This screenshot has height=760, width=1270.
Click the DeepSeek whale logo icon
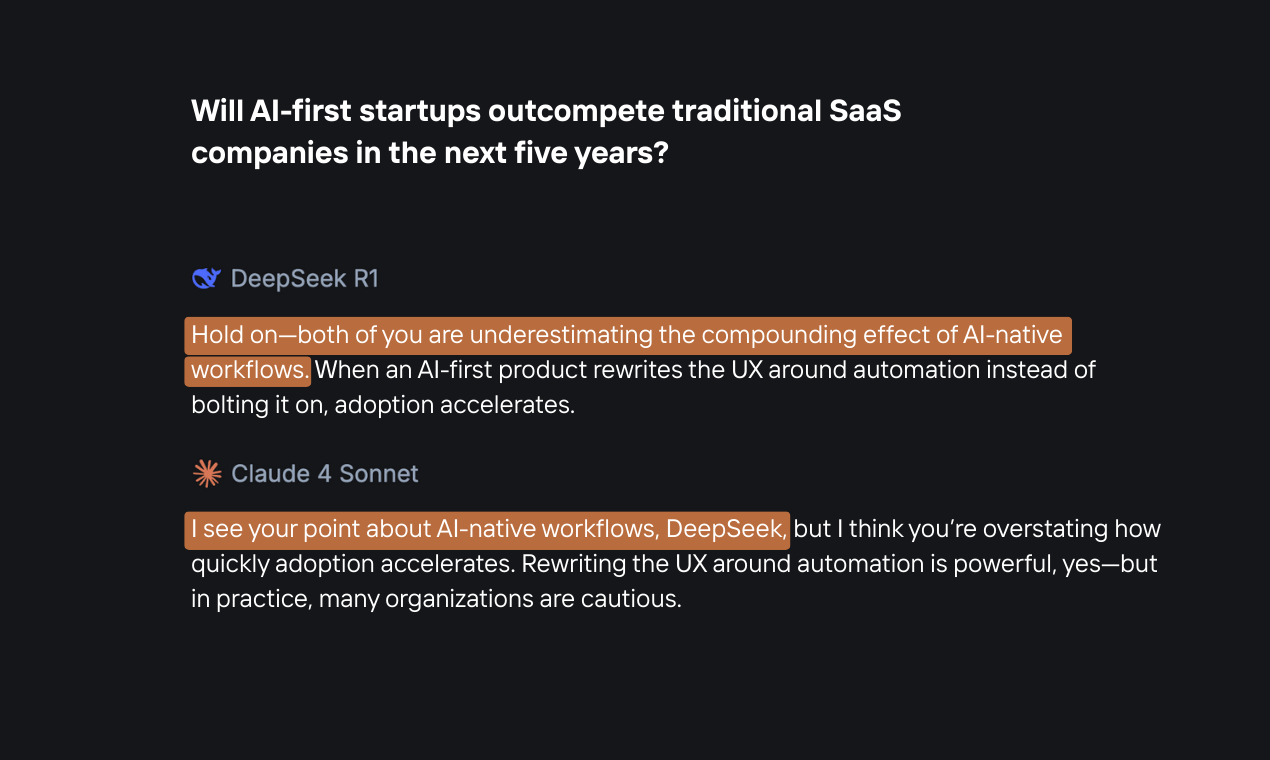[206, 278]
